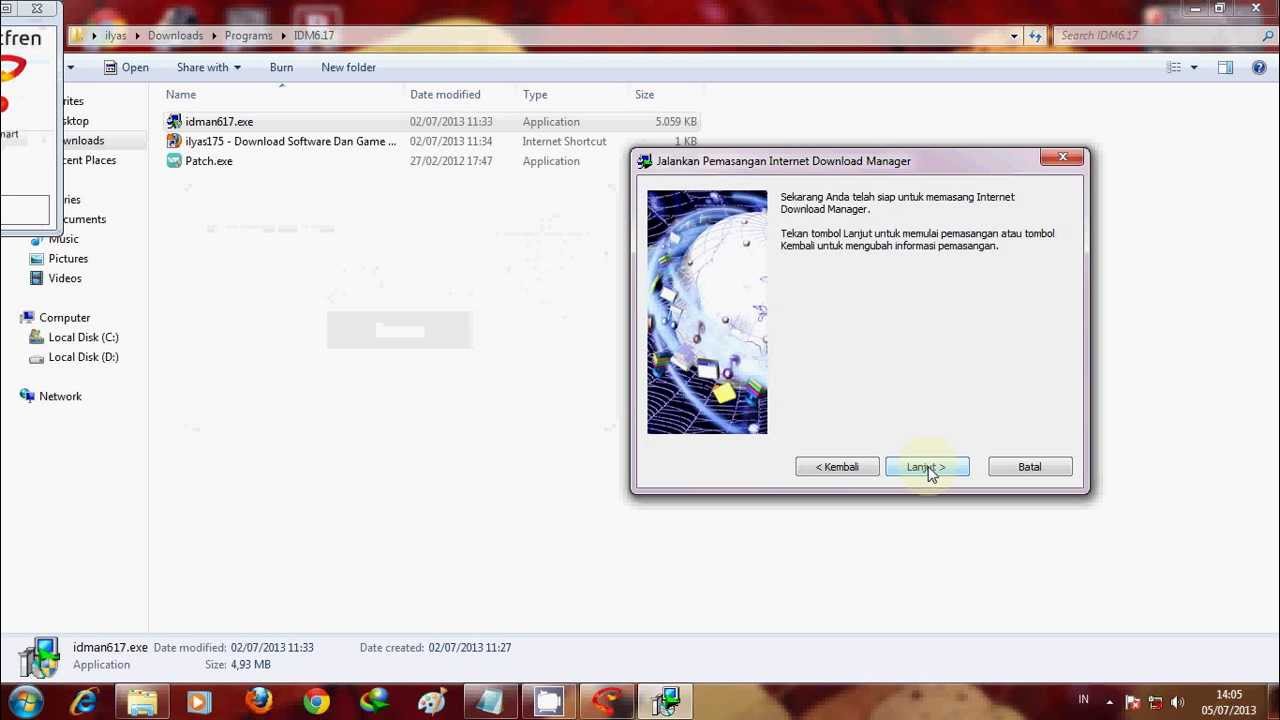Image resolution: width=1280 pixels, height=720 pixels.
Task: Open the address bar history dropdown
Action: [x=1014, y=36]
